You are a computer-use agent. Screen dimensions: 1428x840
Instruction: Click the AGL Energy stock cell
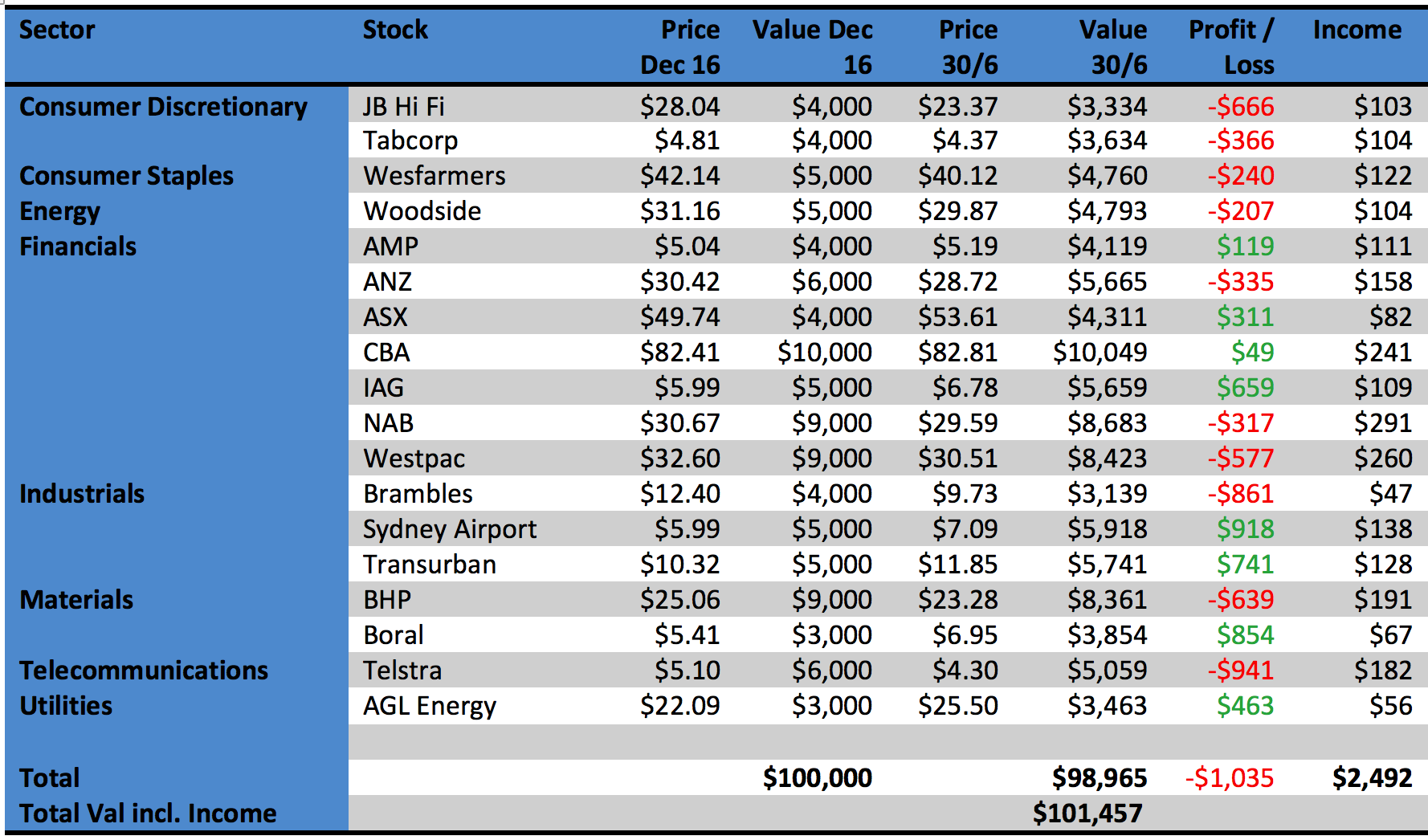tap(430, 705)
